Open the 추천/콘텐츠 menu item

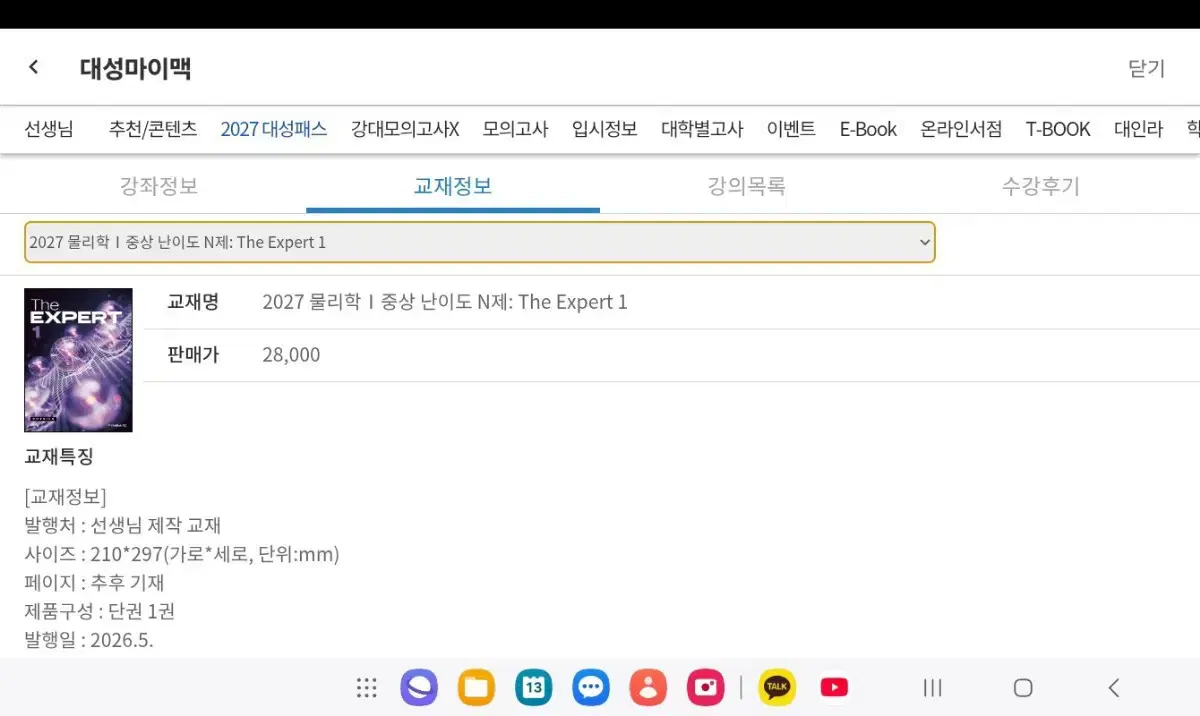tap(153, 129)
